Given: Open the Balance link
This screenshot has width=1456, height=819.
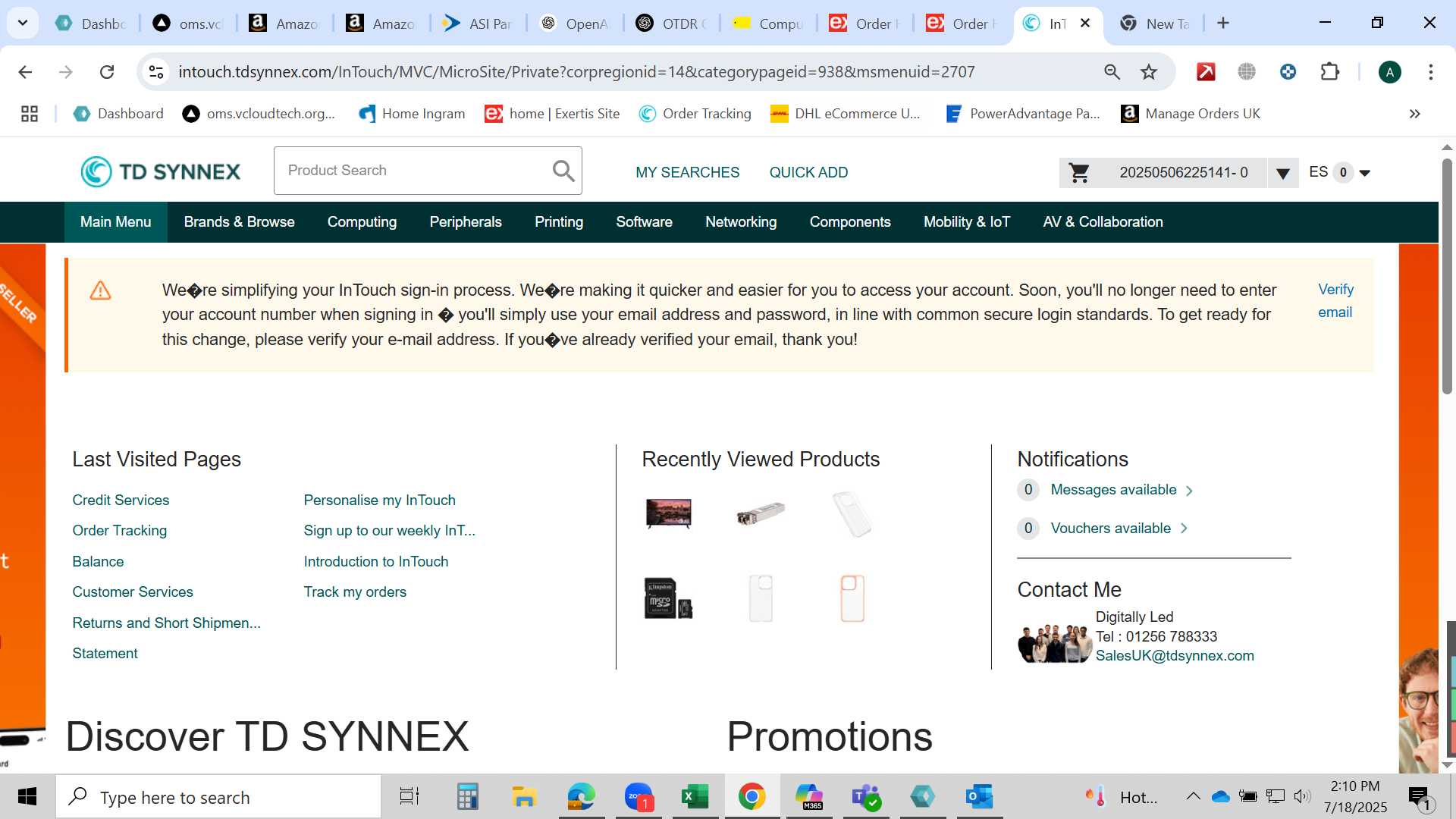Looking at the screenshot, I should pyautogui.click(x=98, y=562).
